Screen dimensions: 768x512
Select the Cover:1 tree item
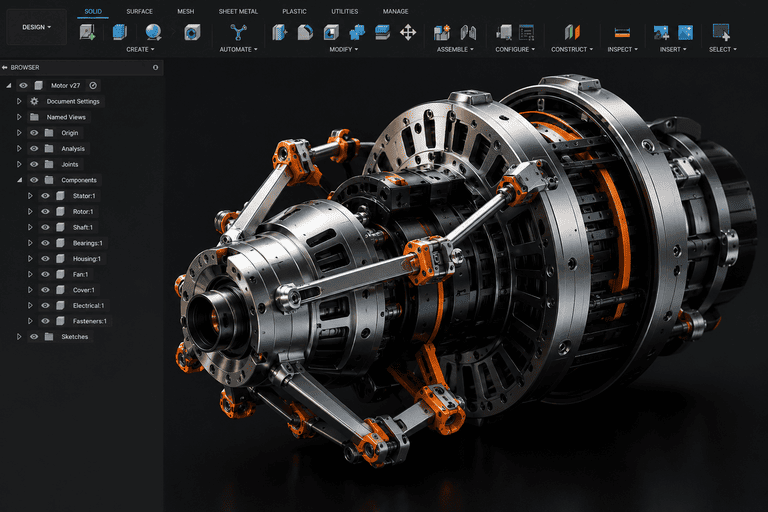point(84,290)
